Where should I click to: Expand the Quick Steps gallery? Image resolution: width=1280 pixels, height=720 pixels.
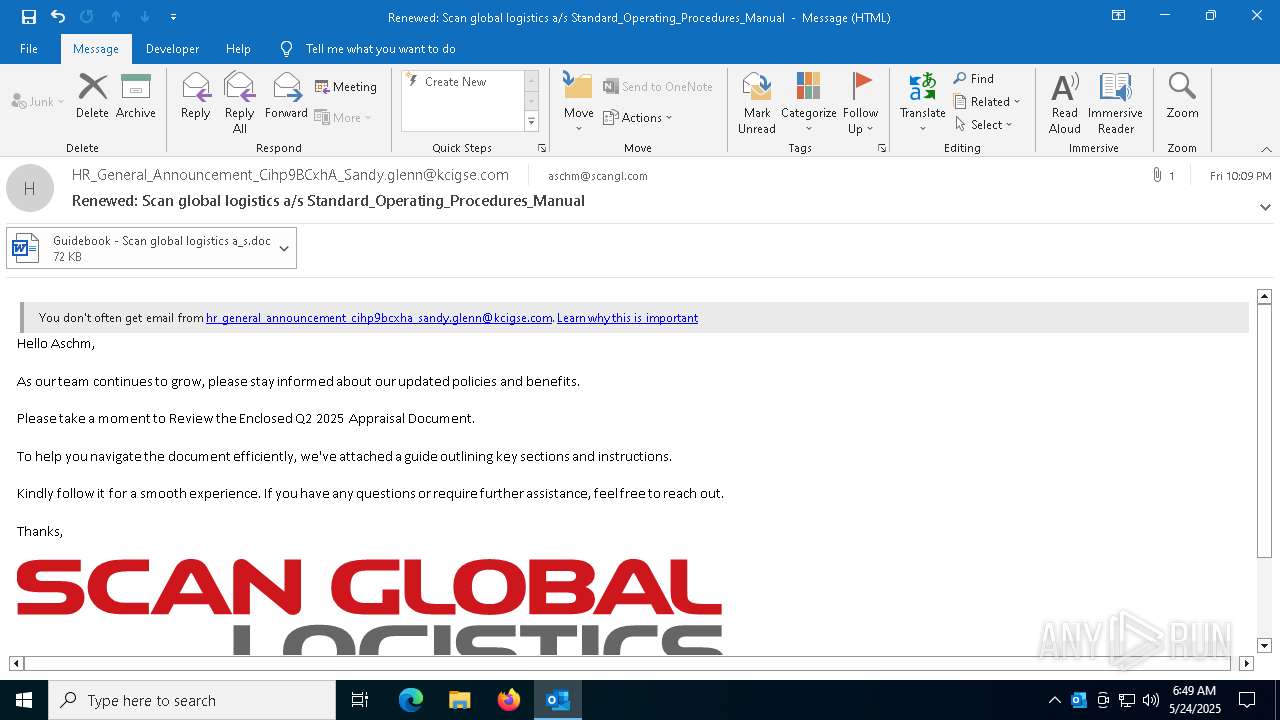[531, 122]
